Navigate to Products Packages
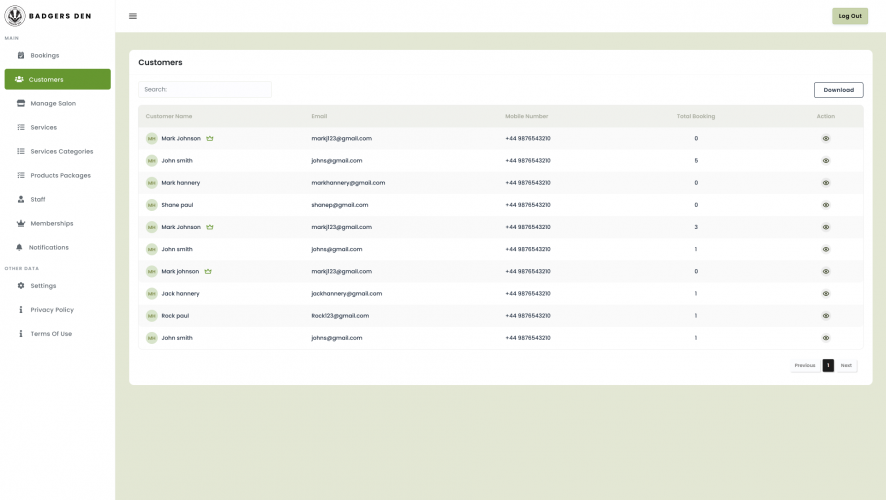The image size is (886, 500). tap(58, 175)
